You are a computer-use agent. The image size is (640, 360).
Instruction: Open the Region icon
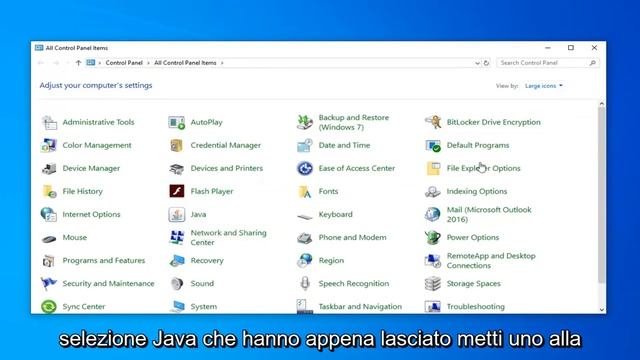305,260
